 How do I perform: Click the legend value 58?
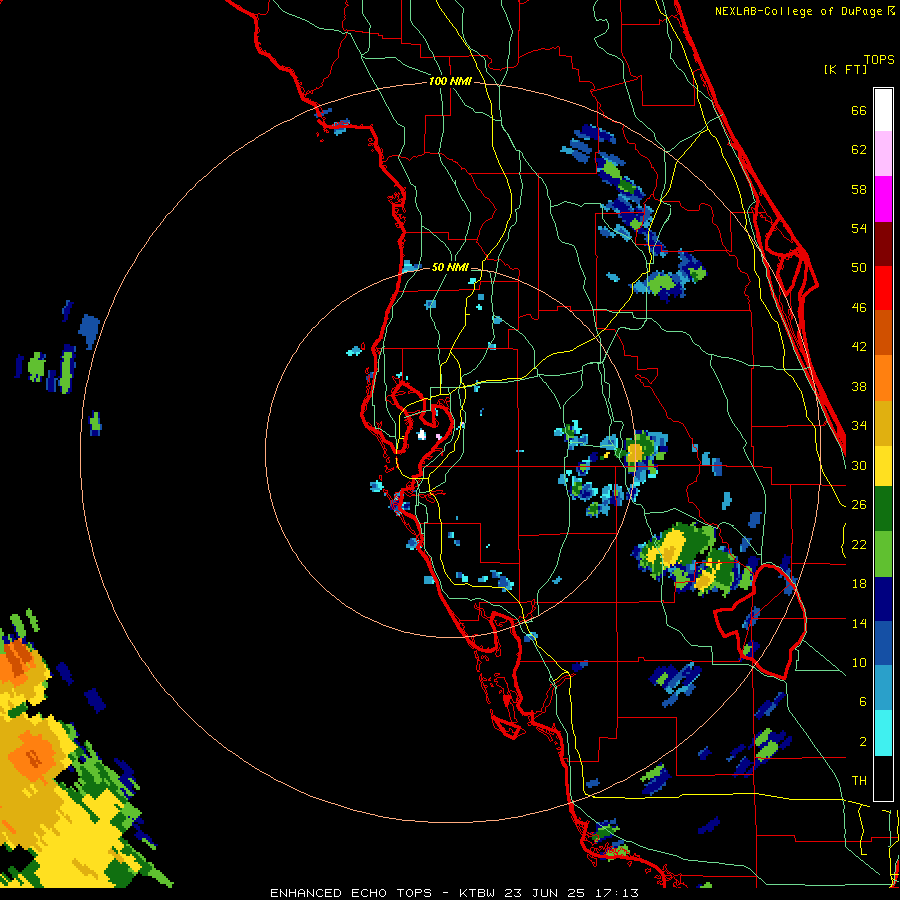click(859, 189)
